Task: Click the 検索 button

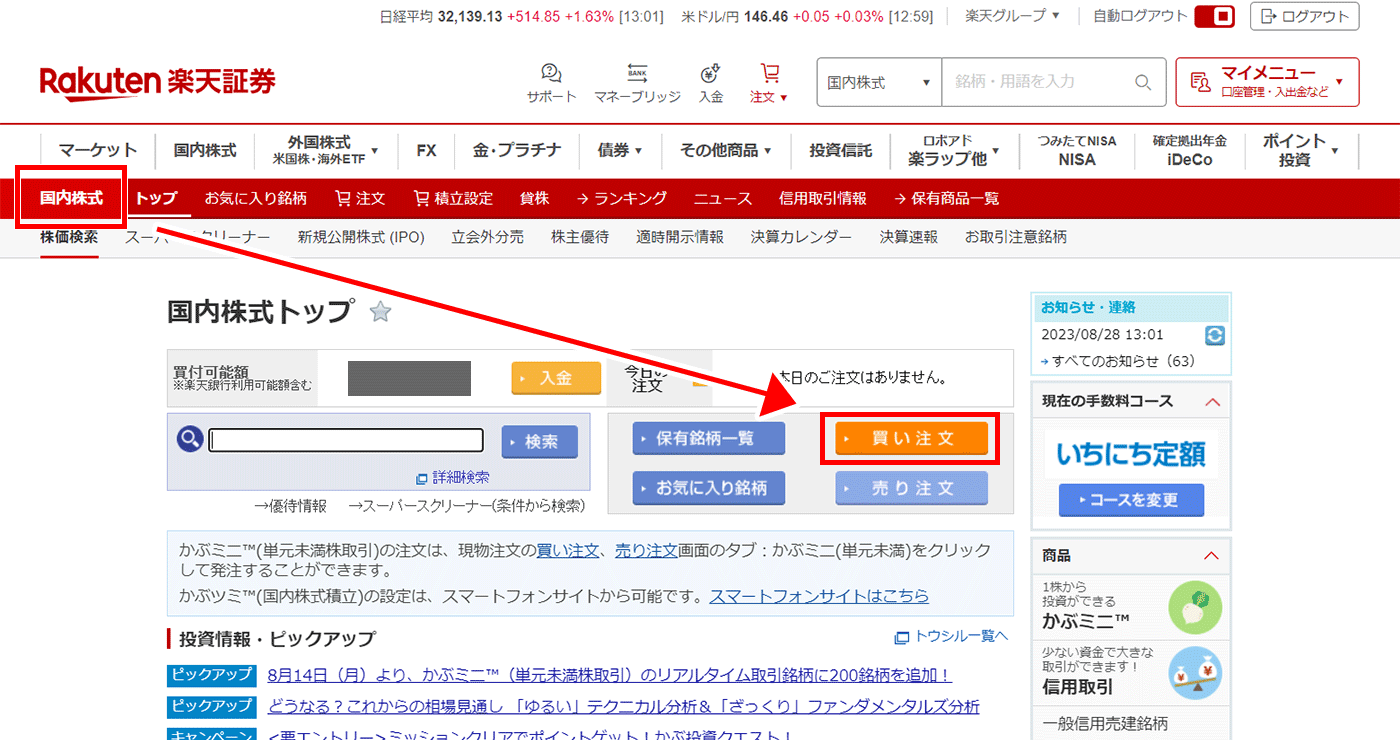Action: (x=540, y=441)
